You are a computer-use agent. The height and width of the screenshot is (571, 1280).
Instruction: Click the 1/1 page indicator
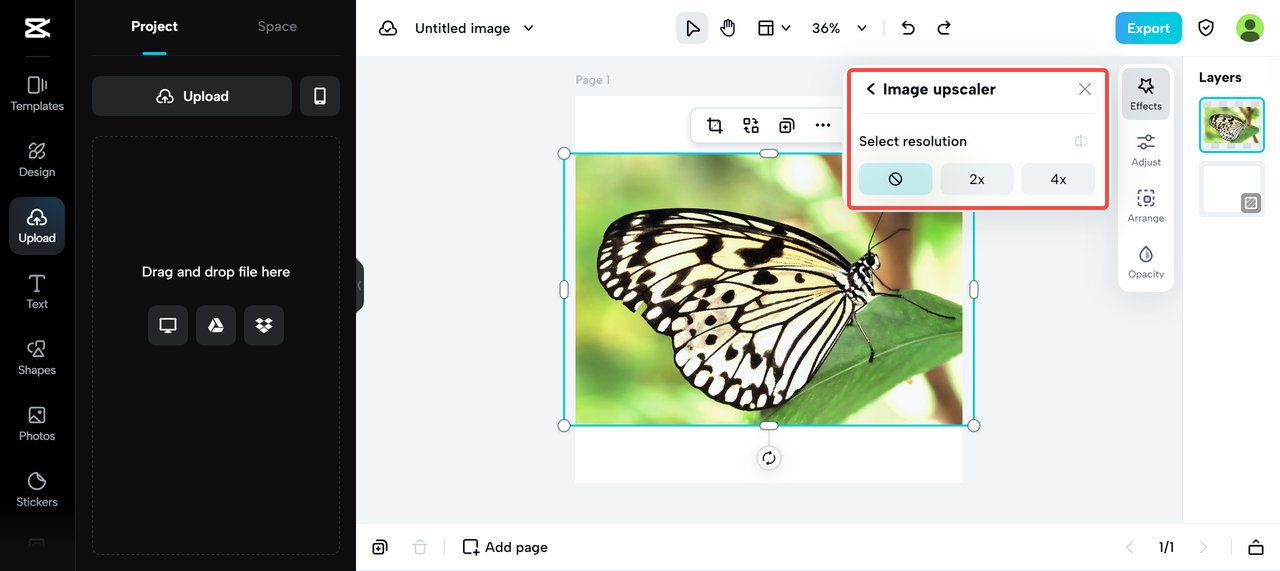[x=1166, y=547]
